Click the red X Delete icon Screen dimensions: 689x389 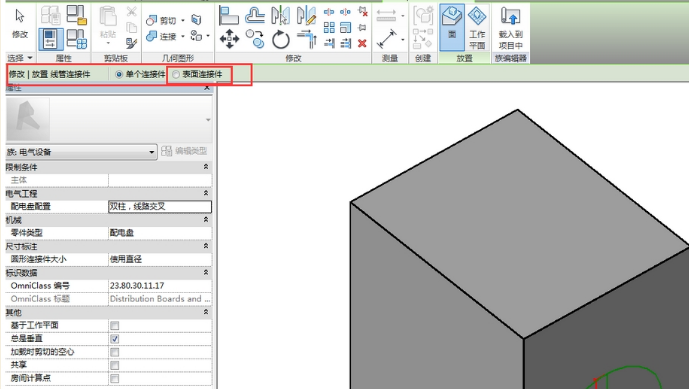[362, 43]
